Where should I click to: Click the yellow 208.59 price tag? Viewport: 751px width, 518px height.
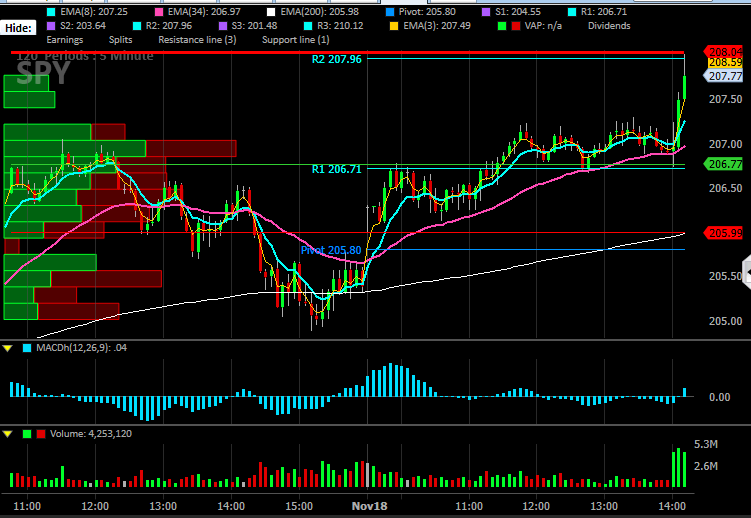tap(725, 63)
